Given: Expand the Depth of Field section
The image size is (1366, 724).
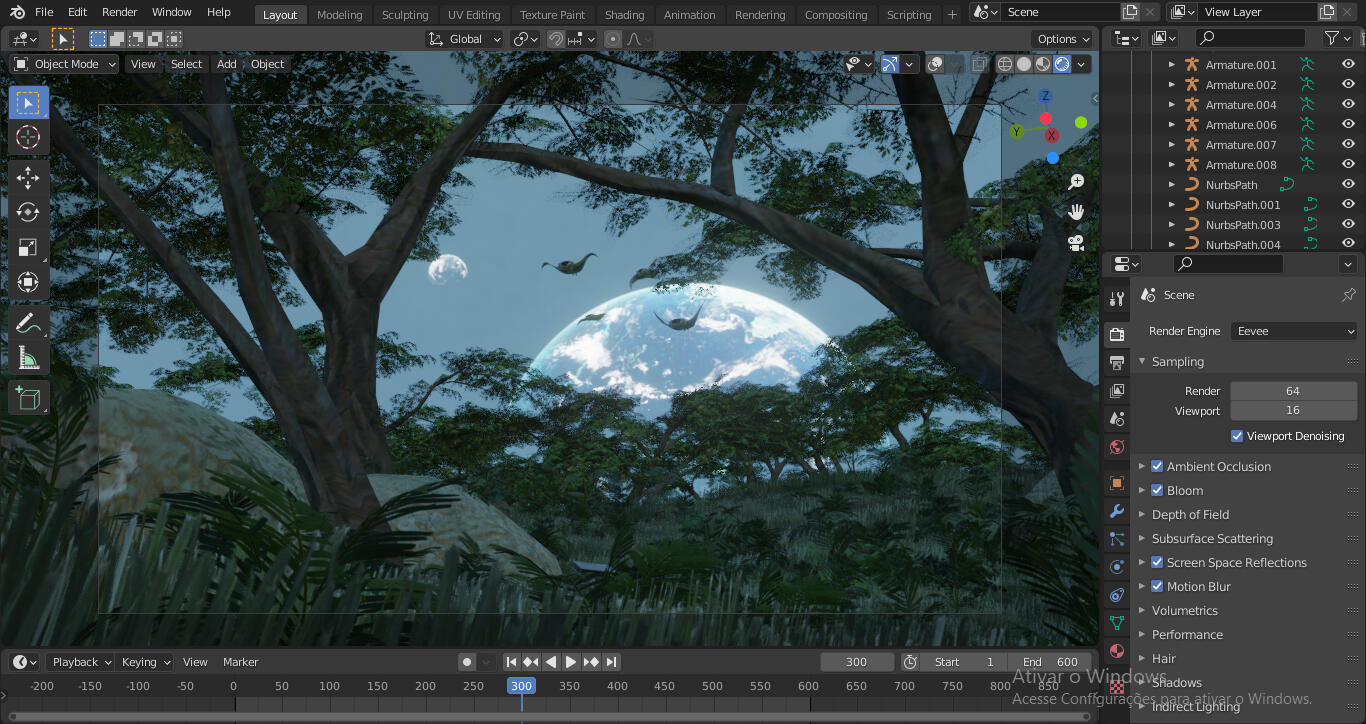Looking at the screenshot, I should 1141,514.
